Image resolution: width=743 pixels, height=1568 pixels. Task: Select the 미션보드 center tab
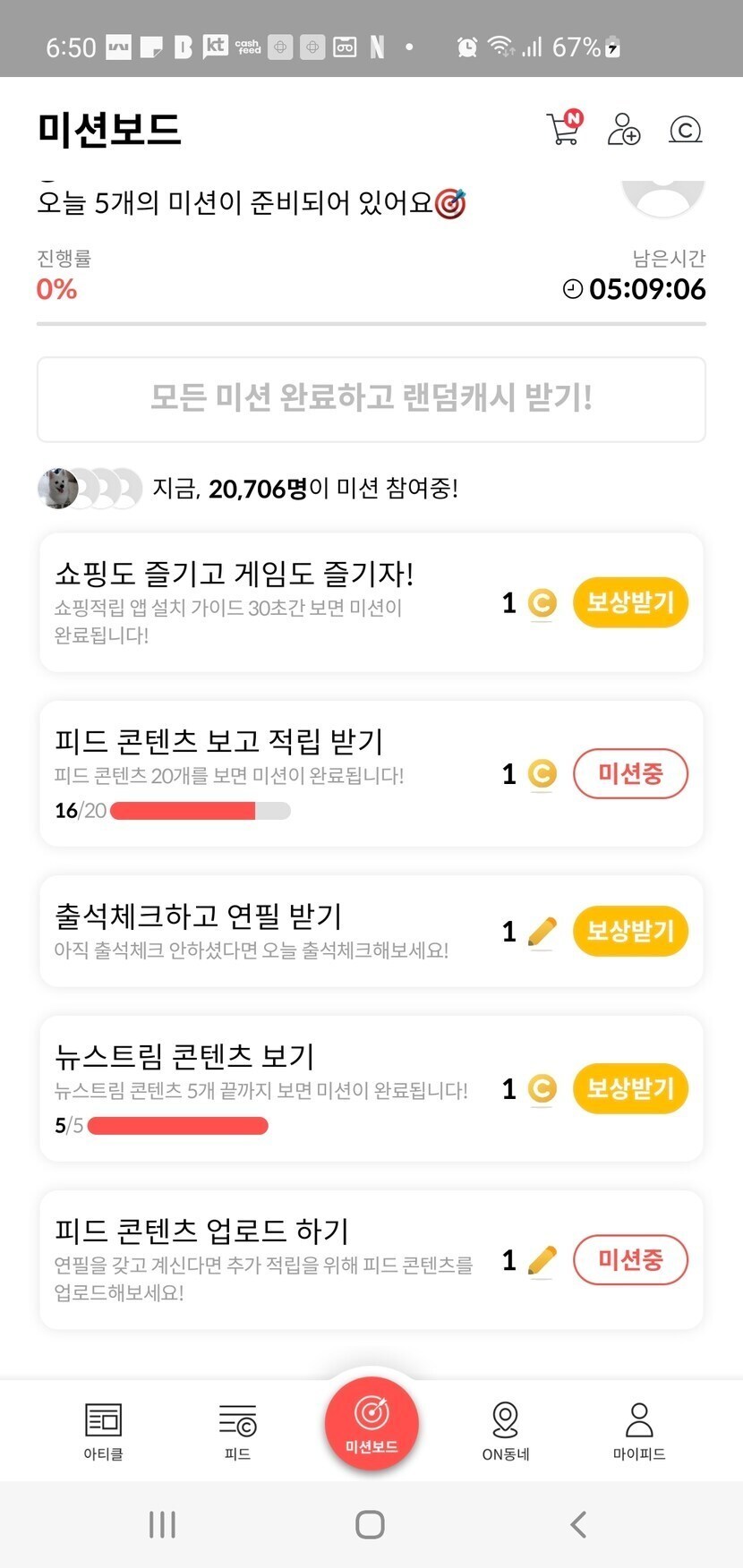371,1423
